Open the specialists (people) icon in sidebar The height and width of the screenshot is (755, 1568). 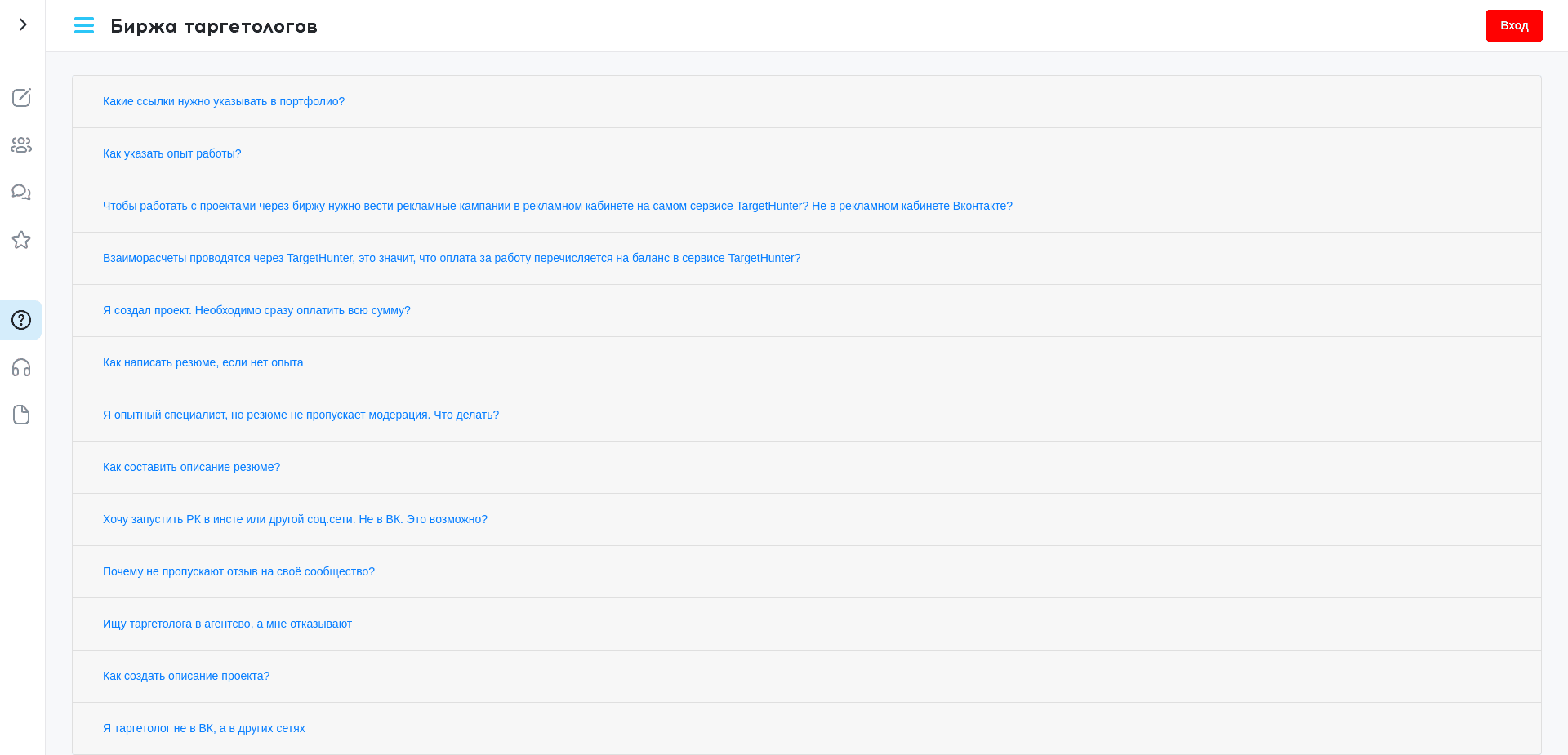click(x=20, y=144)
